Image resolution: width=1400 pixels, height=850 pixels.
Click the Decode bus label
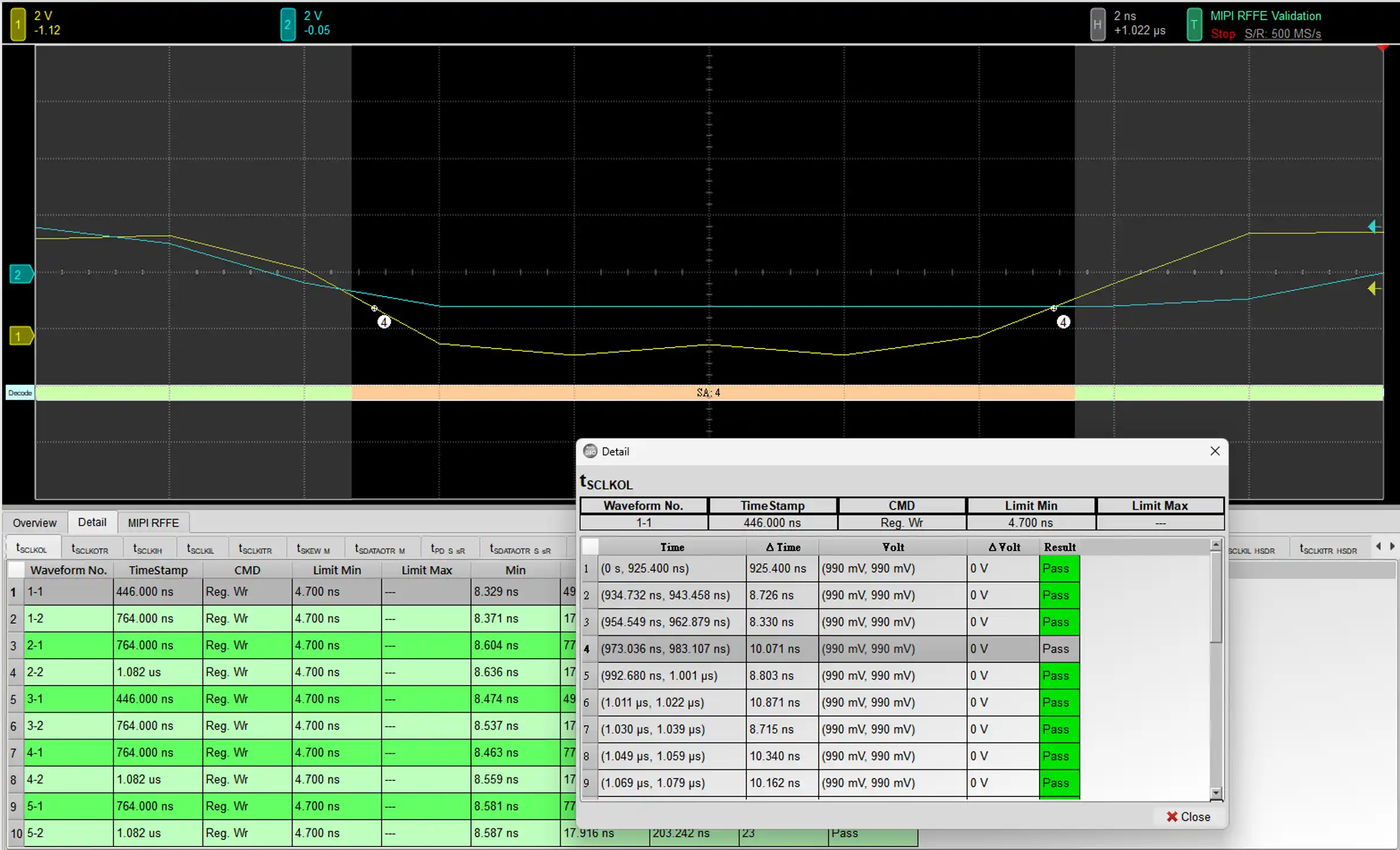click(20, 393)
